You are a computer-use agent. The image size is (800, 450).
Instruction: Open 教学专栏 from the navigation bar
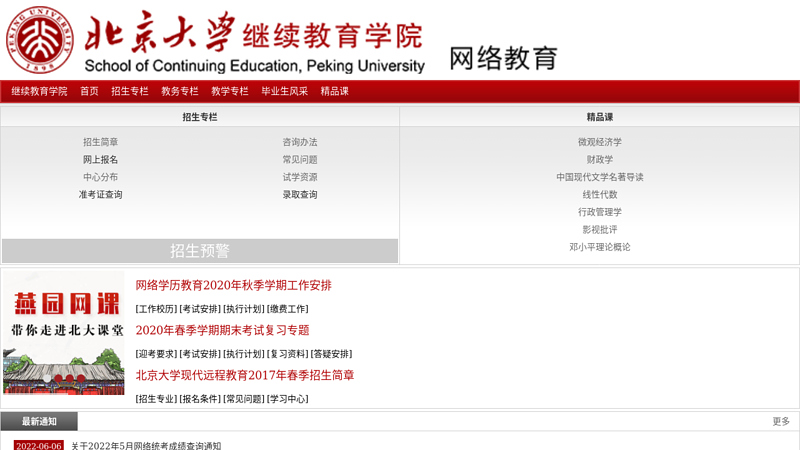230,91
